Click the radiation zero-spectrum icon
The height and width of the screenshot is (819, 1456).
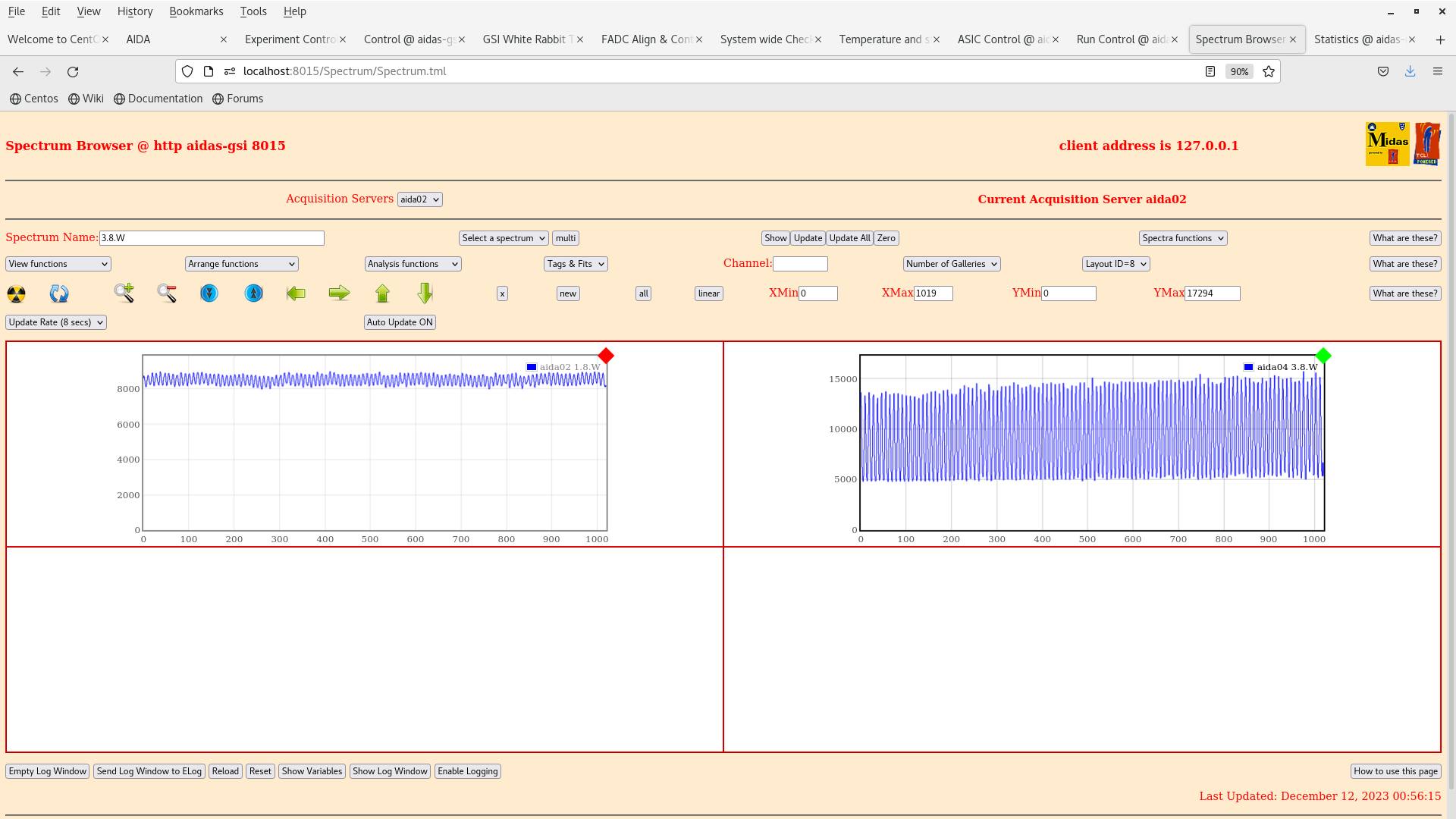pyautogui.click(x=16, y=293)
